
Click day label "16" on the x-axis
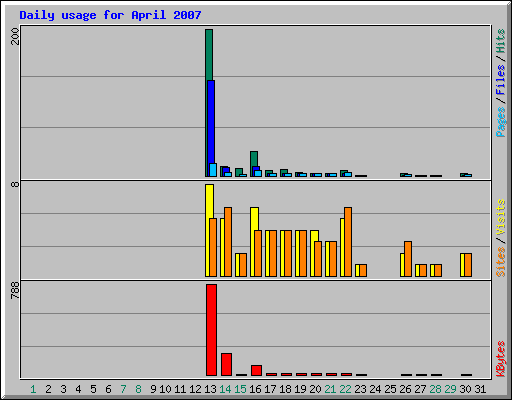tap(255, 389)
